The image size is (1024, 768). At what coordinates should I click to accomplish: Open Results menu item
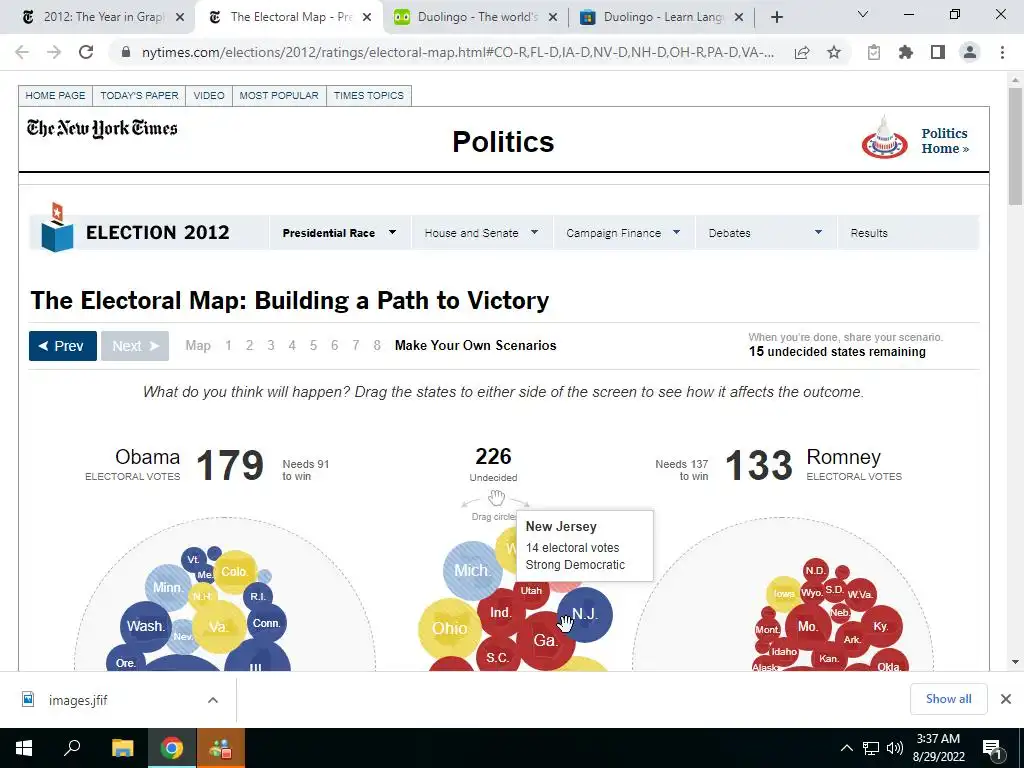[x=869, y=233]
